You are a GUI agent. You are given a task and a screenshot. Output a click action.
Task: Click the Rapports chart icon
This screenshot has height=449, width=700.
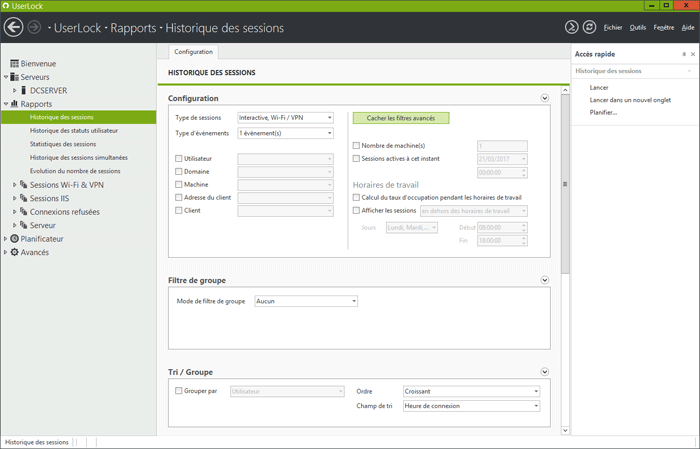[14, 104]
